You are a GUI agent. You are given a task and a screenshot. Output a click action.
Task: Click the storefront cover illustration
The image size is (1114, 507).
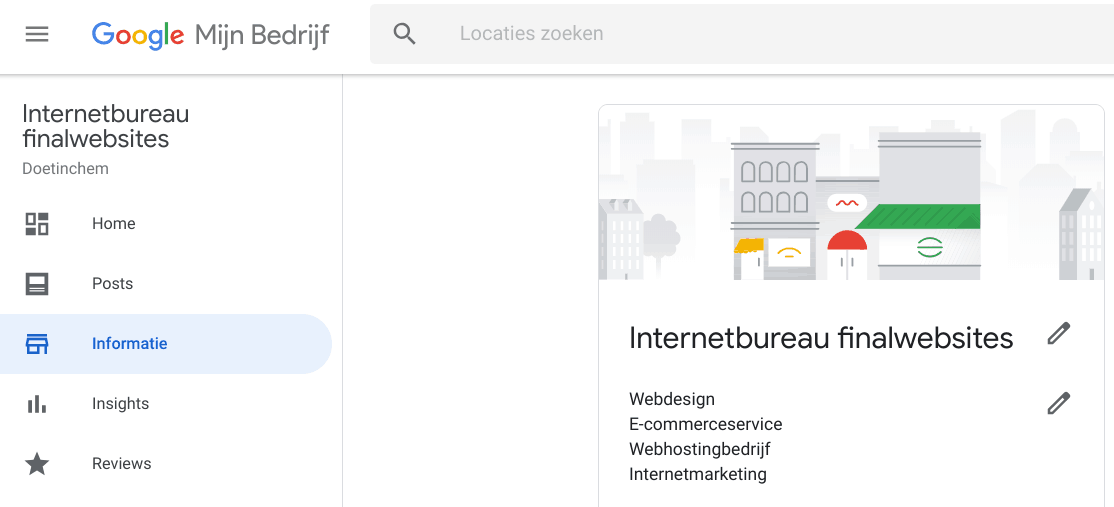tap(851, 193)
